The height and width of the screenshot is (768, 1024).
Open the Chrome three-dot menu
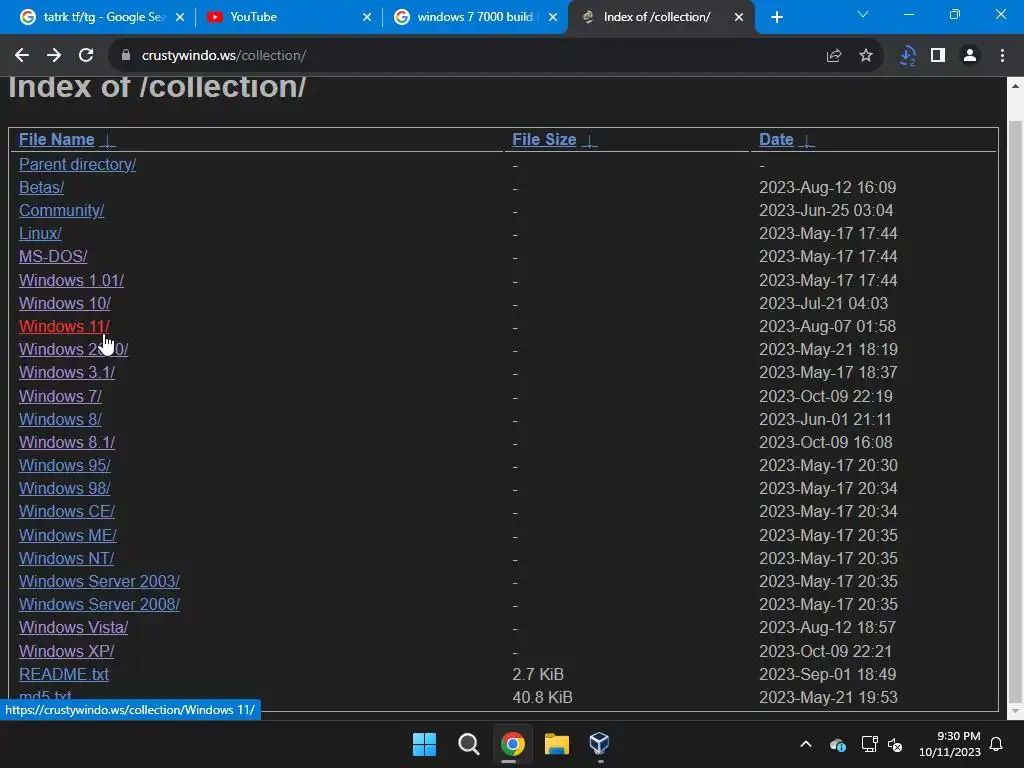tap(1002, 56)
